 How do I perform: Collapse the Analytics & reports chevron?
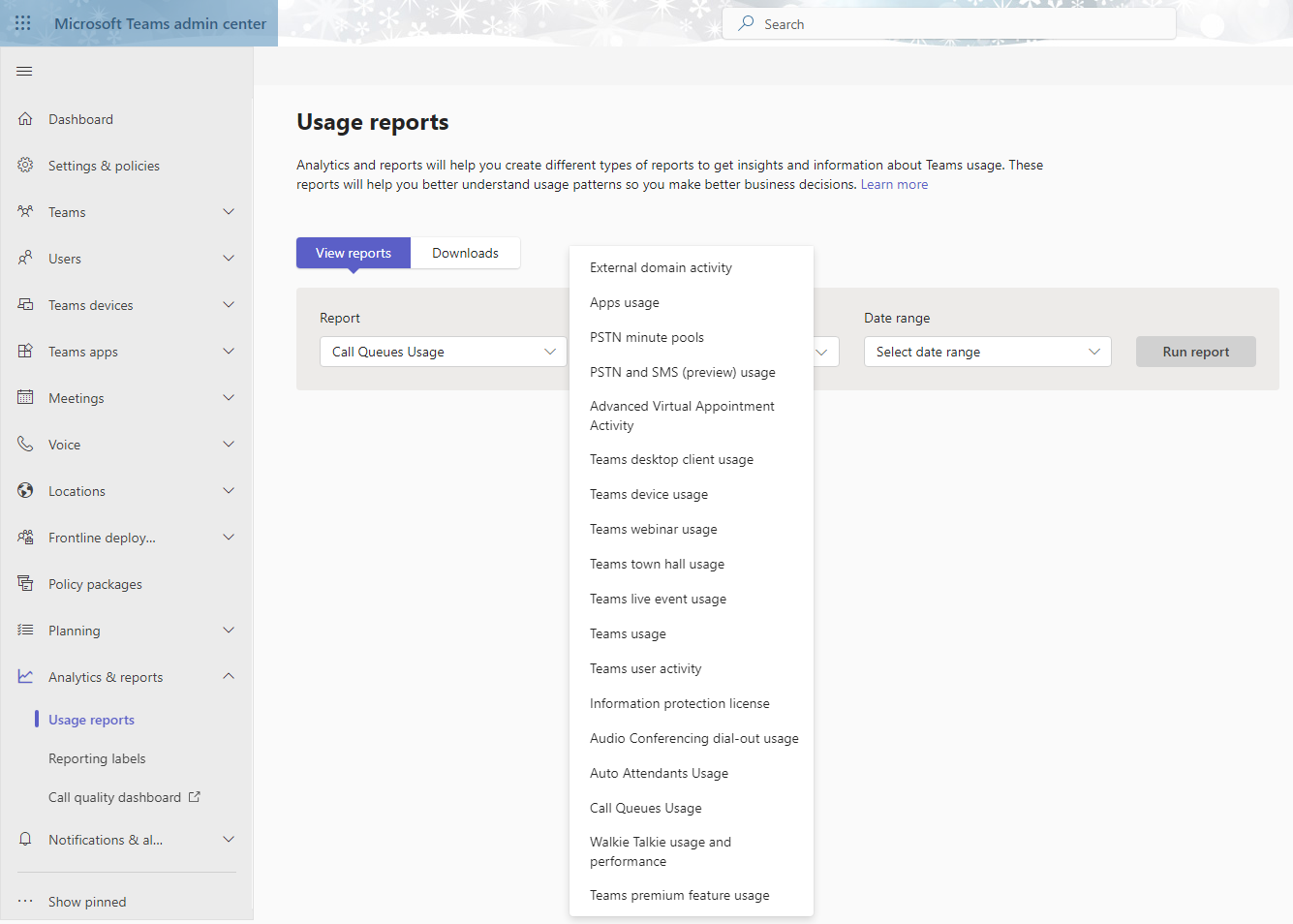[229, 677]
